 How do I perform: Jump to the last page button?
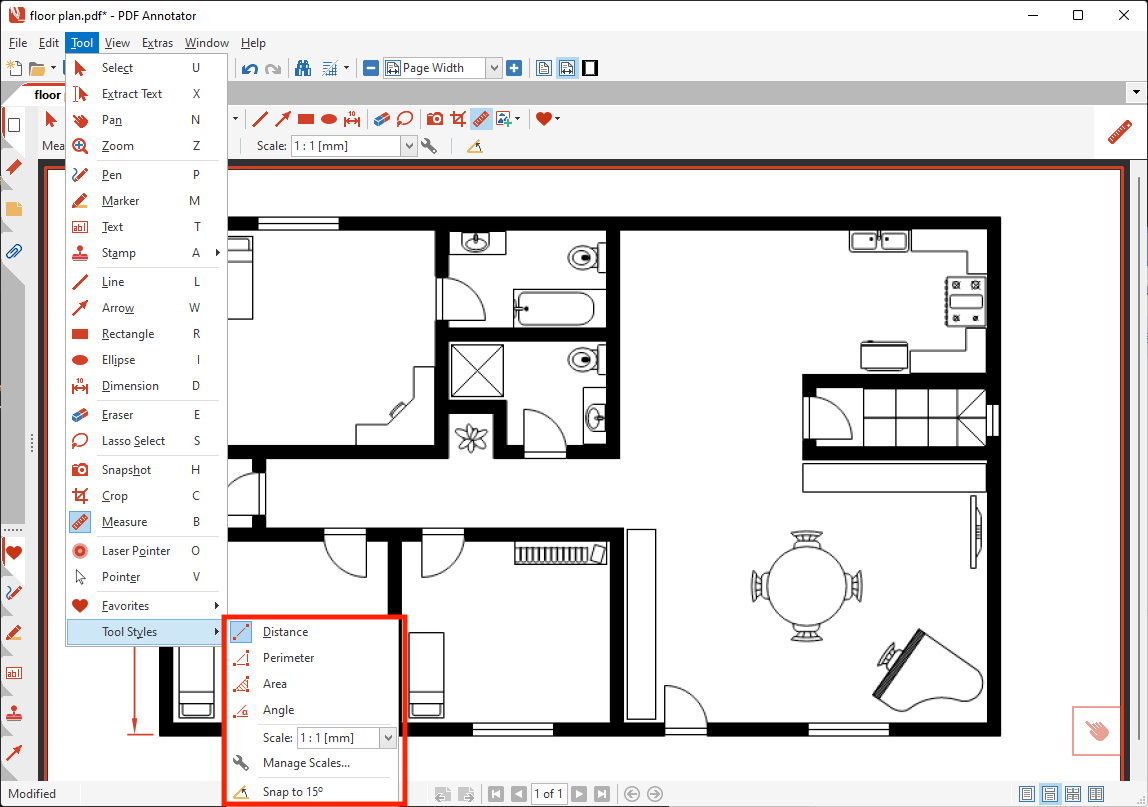click(x=603, y=793)
